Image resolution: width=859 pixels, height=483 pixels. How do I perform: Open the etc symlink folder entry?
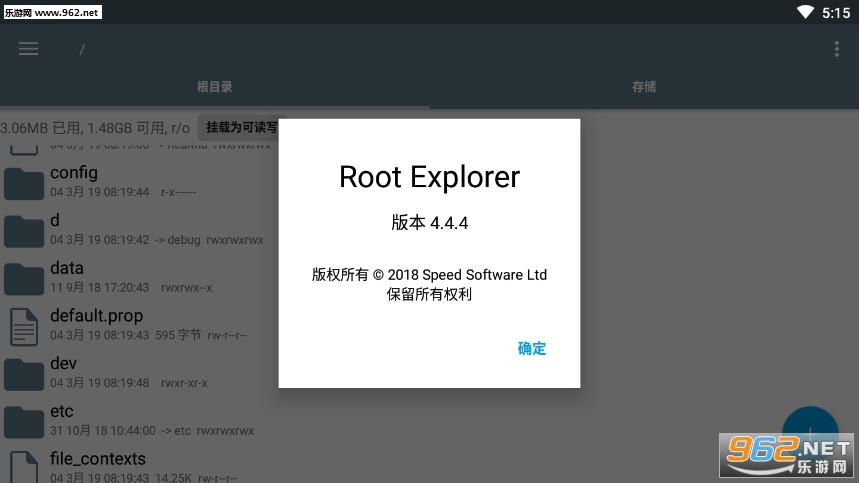coord(139,420)
